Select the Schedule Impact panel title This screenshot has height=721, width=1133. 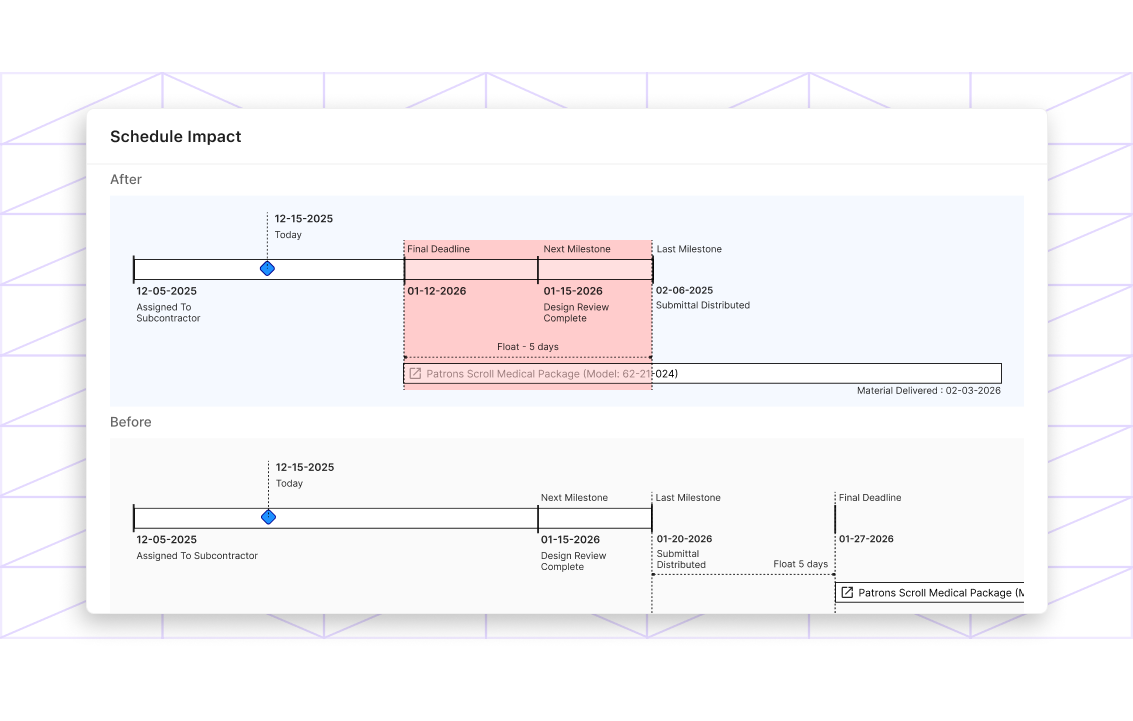click(x=175, y=136)
